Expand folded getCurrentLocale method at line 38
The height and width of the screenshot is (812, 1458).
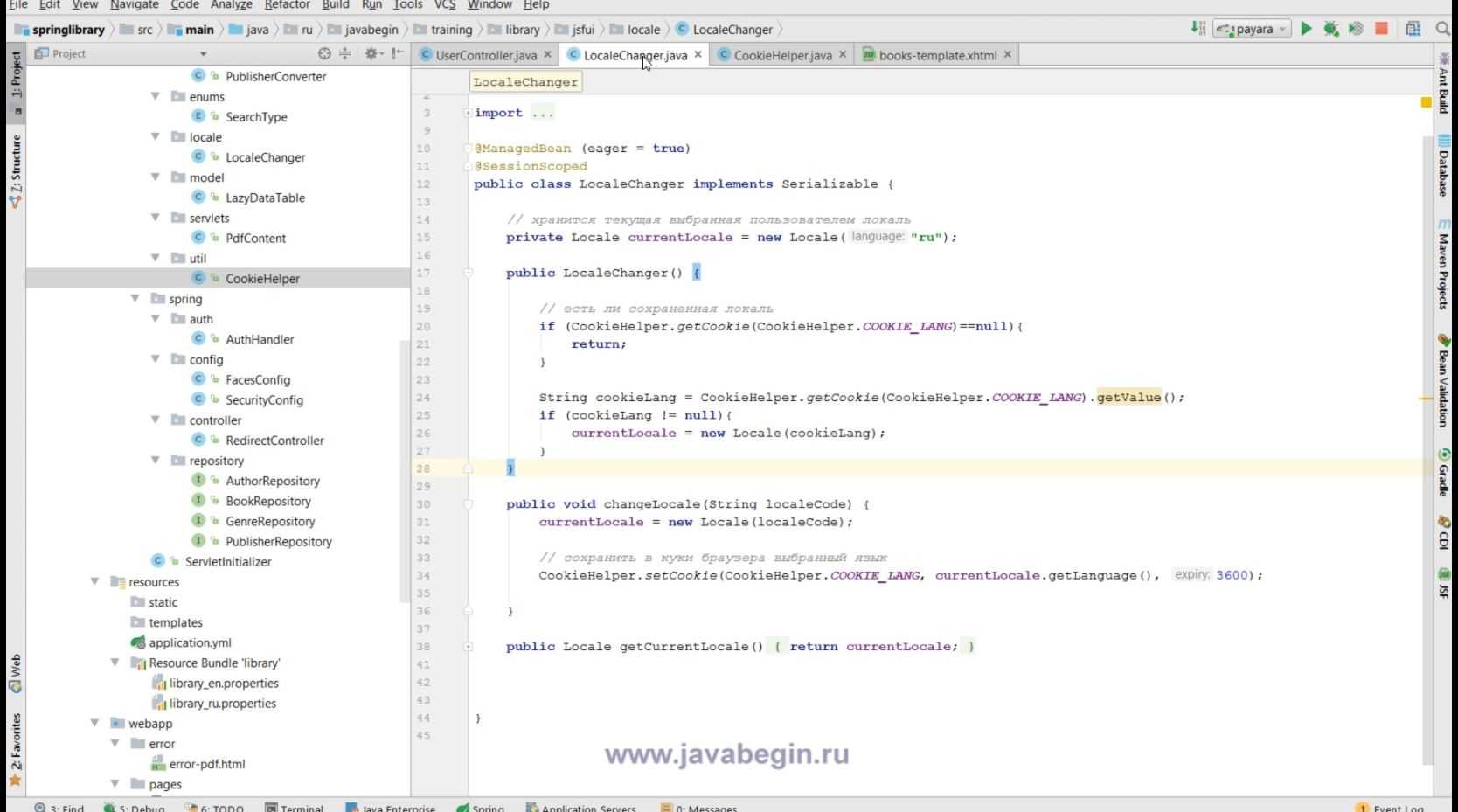click(x=468, y=647)
